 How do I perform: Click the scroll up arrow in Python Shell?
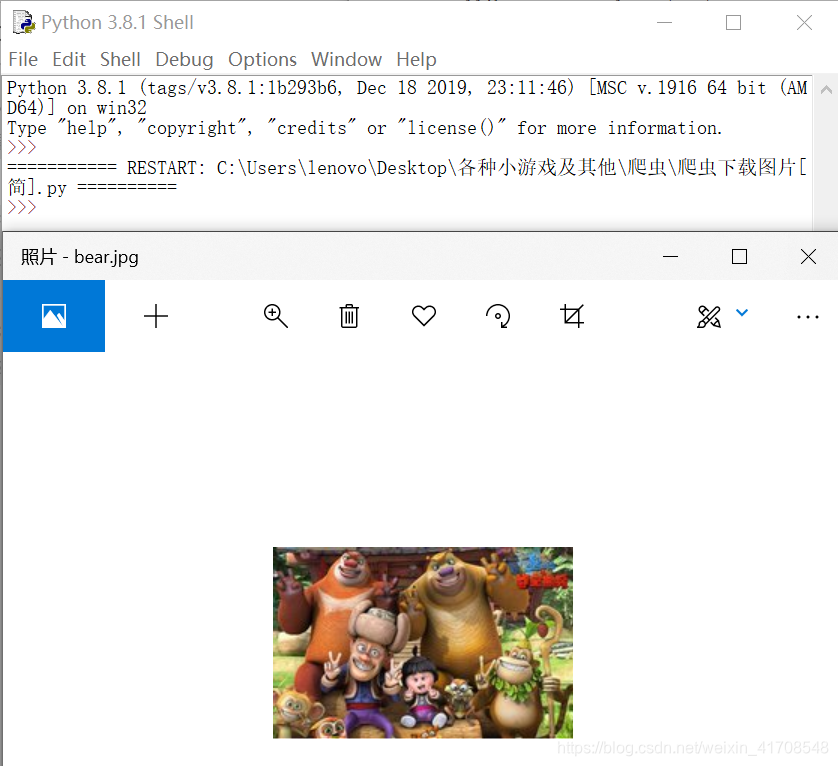[x=826, y=89]
